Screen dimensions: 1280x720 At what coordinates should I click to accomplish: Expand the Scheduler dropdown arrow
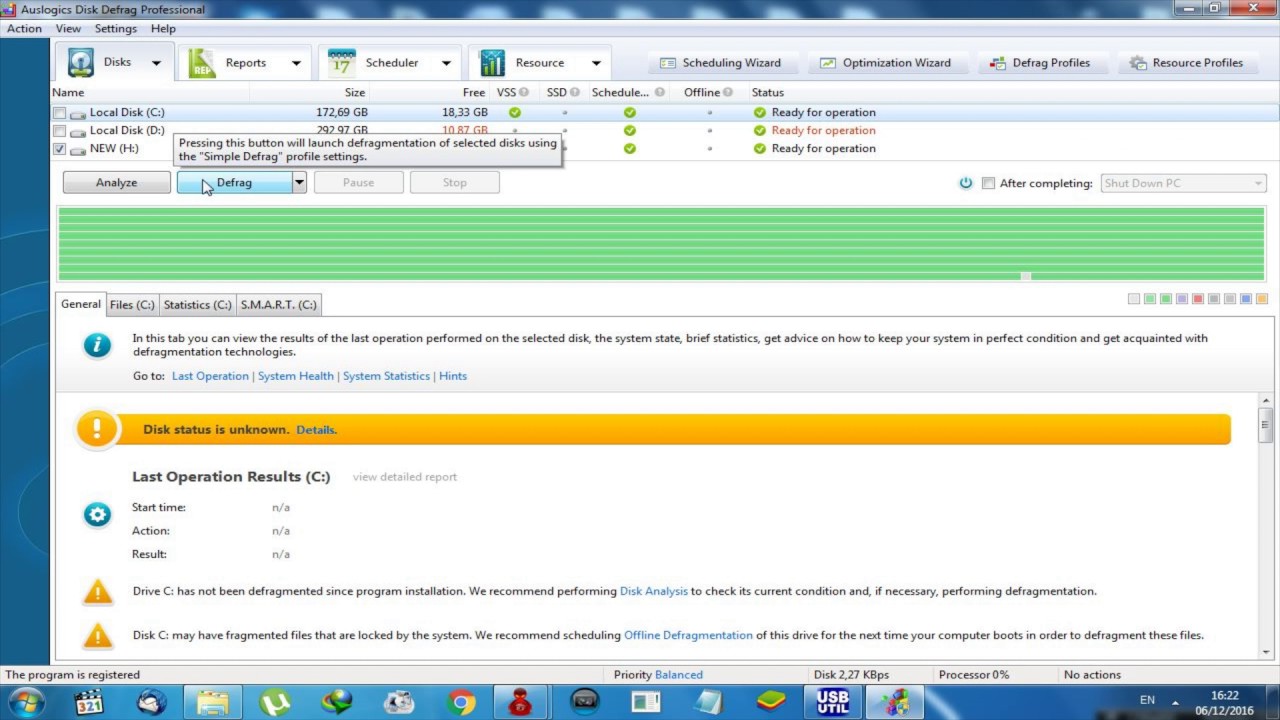point(446,63)
